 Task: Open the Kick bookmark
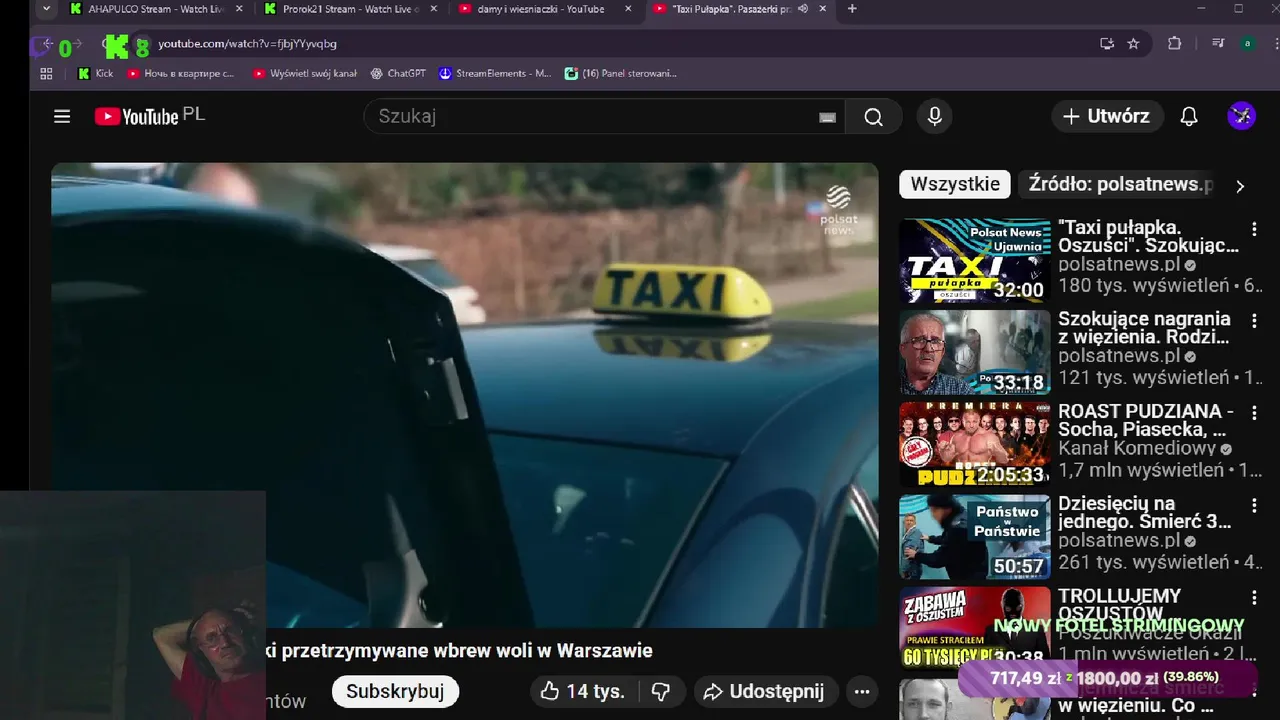[96, 73]
